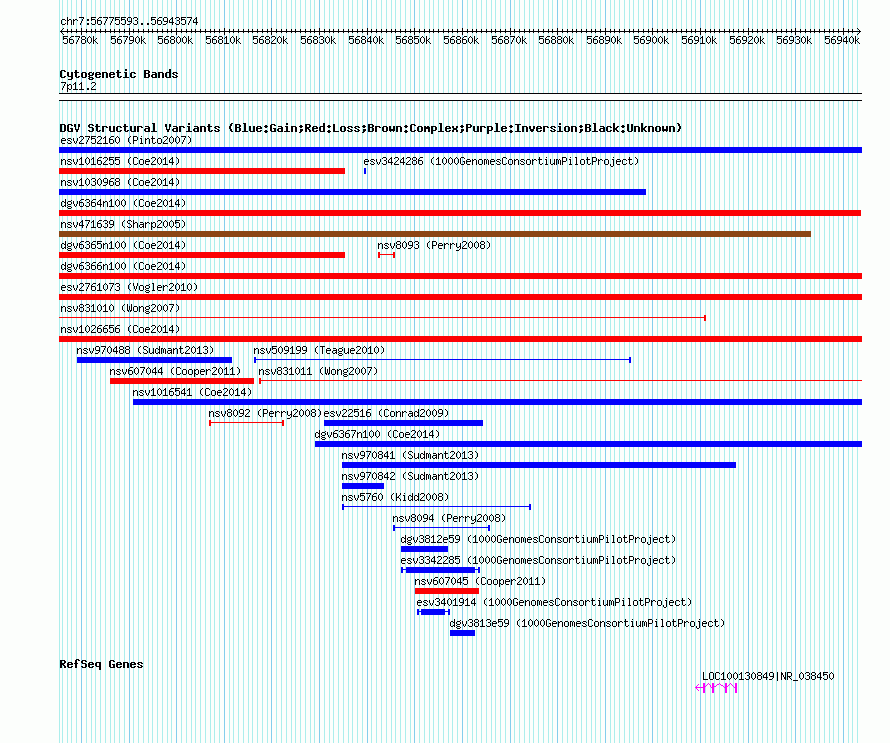Viewport: 890px width, 743px height.
Task: Click the chr7:56775593..56943574 coordinate label
Action: coord(129,21)
